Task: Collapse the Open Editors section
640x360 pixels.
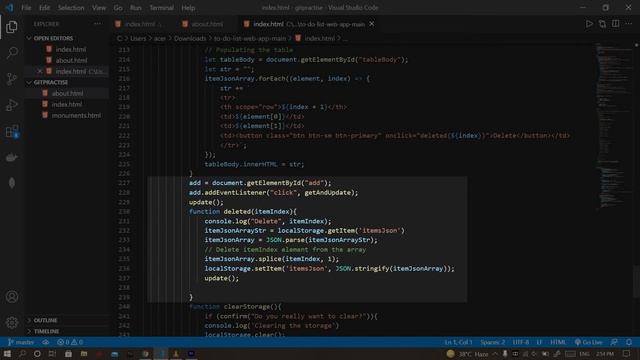Action: pyautogui.click(x=53, y=38)
